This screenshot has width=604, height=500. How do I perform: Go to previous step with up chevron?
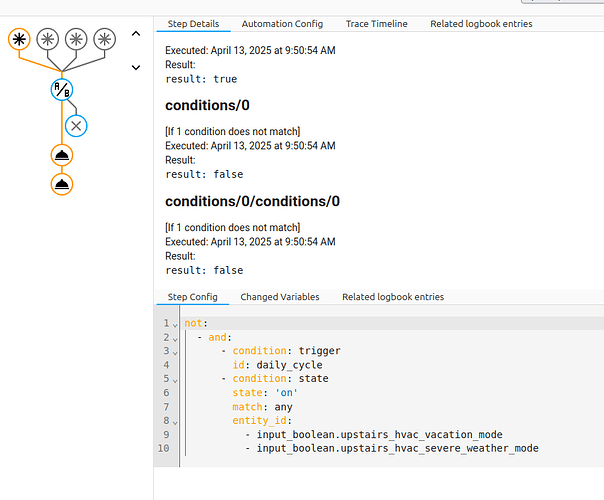click(x=136, y=35)
